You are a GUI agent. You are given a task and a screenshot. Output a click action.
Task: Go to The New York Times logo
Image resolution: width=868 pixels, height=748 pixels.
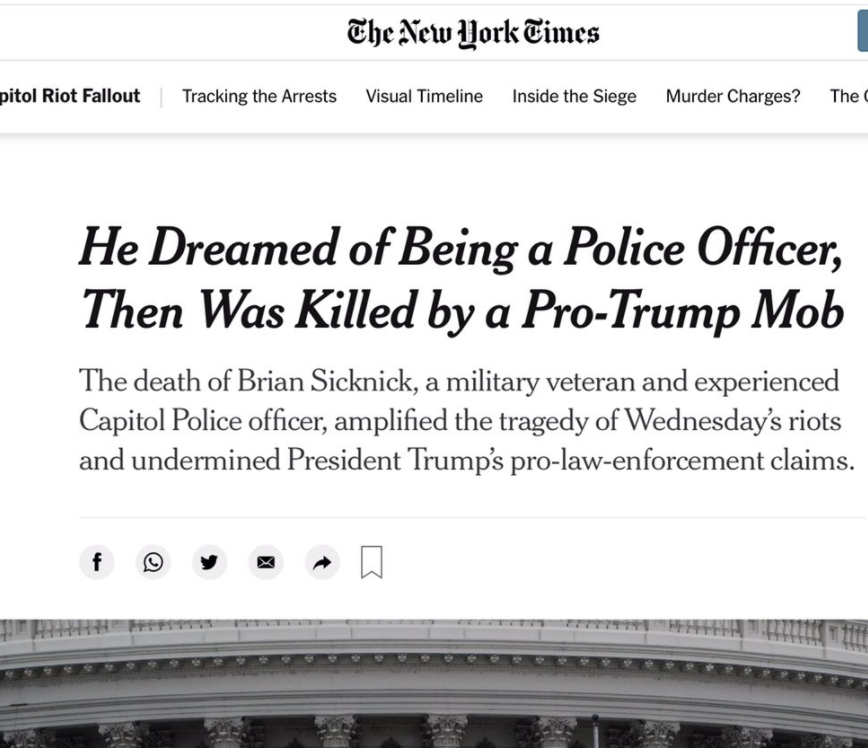(473, 33)
